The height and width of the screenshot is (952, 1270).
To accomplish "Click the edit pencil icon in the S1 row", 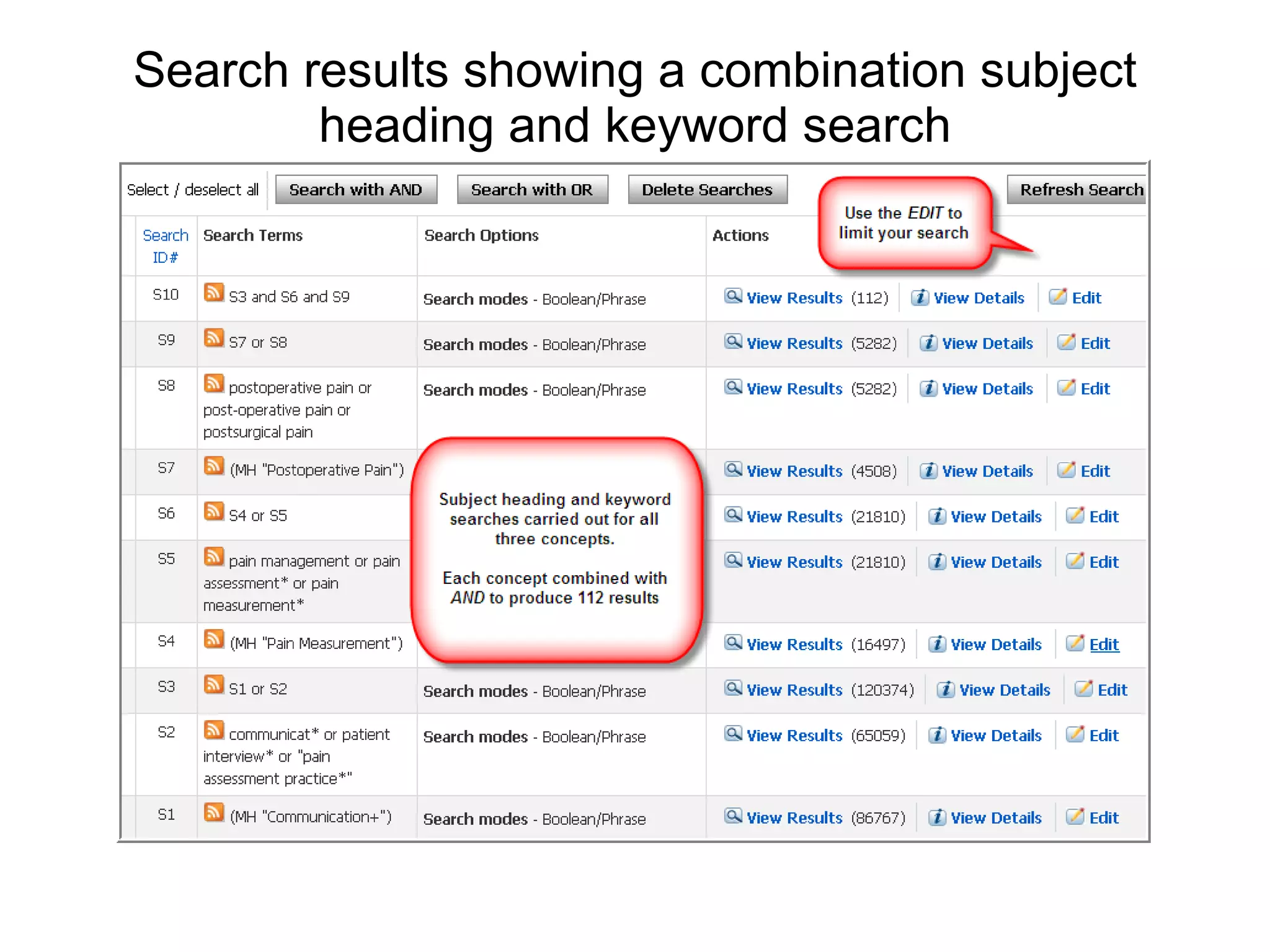I will pyautogui.click(x=1075, y=817).
